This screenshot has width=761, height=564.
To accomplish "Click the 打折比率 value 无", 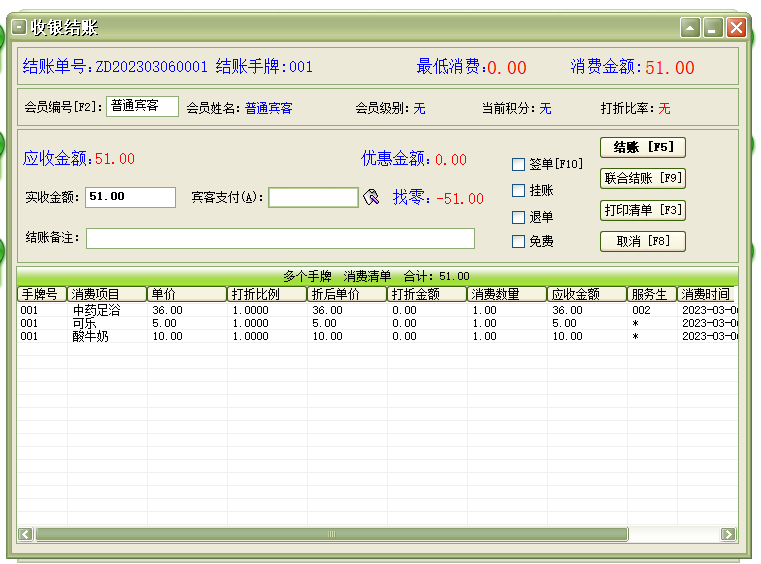I will pos(664,108).
